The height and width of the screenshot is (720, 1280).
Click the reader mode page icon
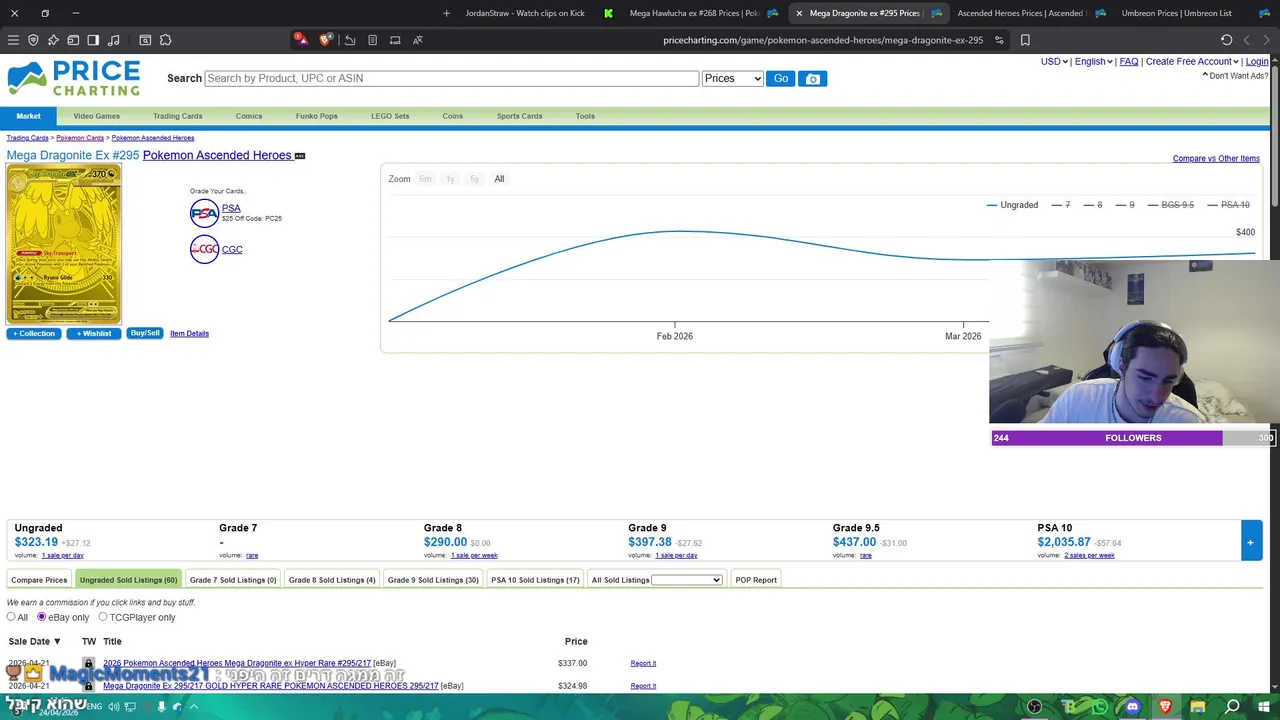(x=372, y=40)
